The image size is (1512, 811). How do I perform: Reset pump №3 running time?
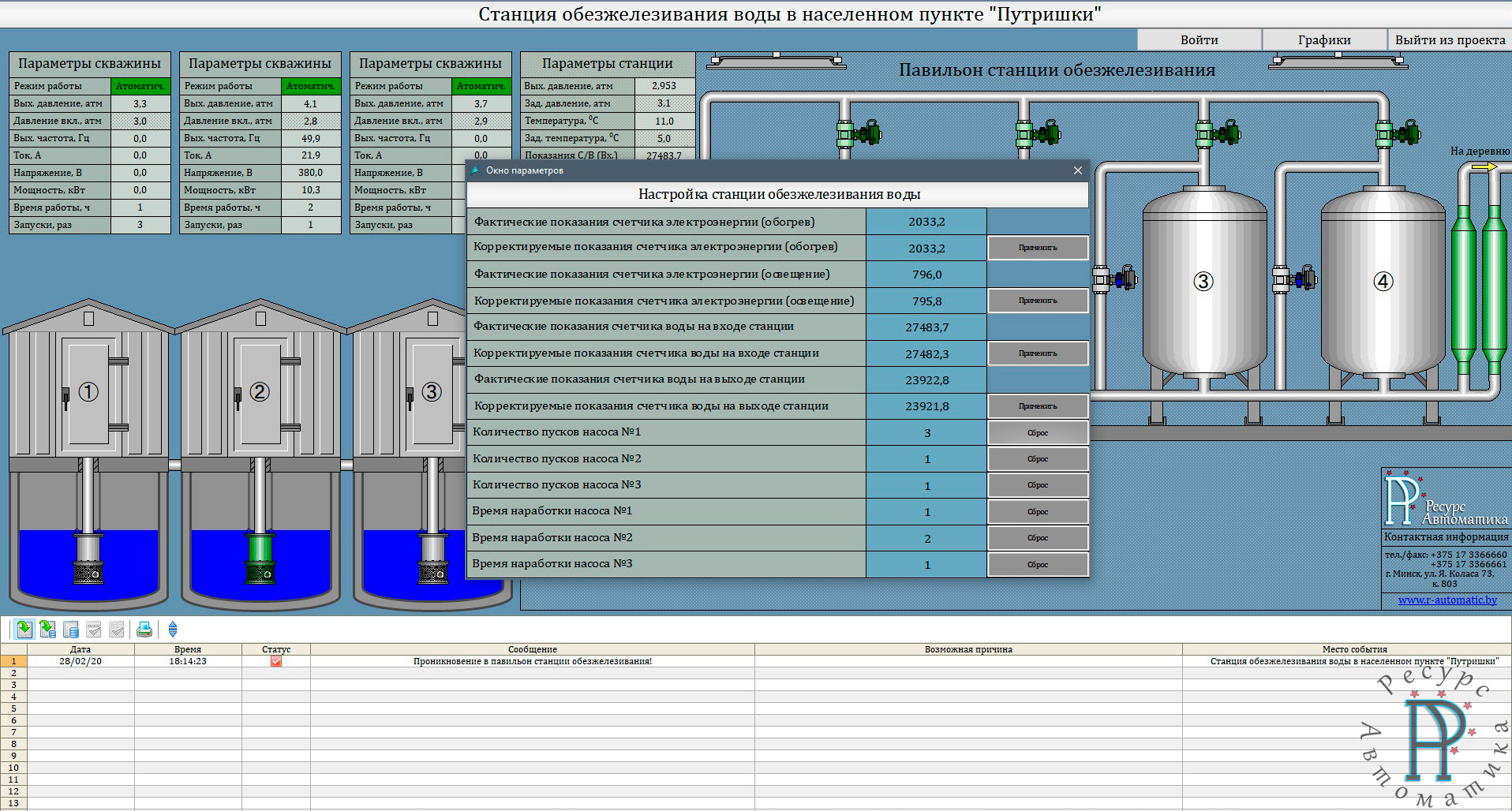pyautogui.click(x=1038, y=565)
